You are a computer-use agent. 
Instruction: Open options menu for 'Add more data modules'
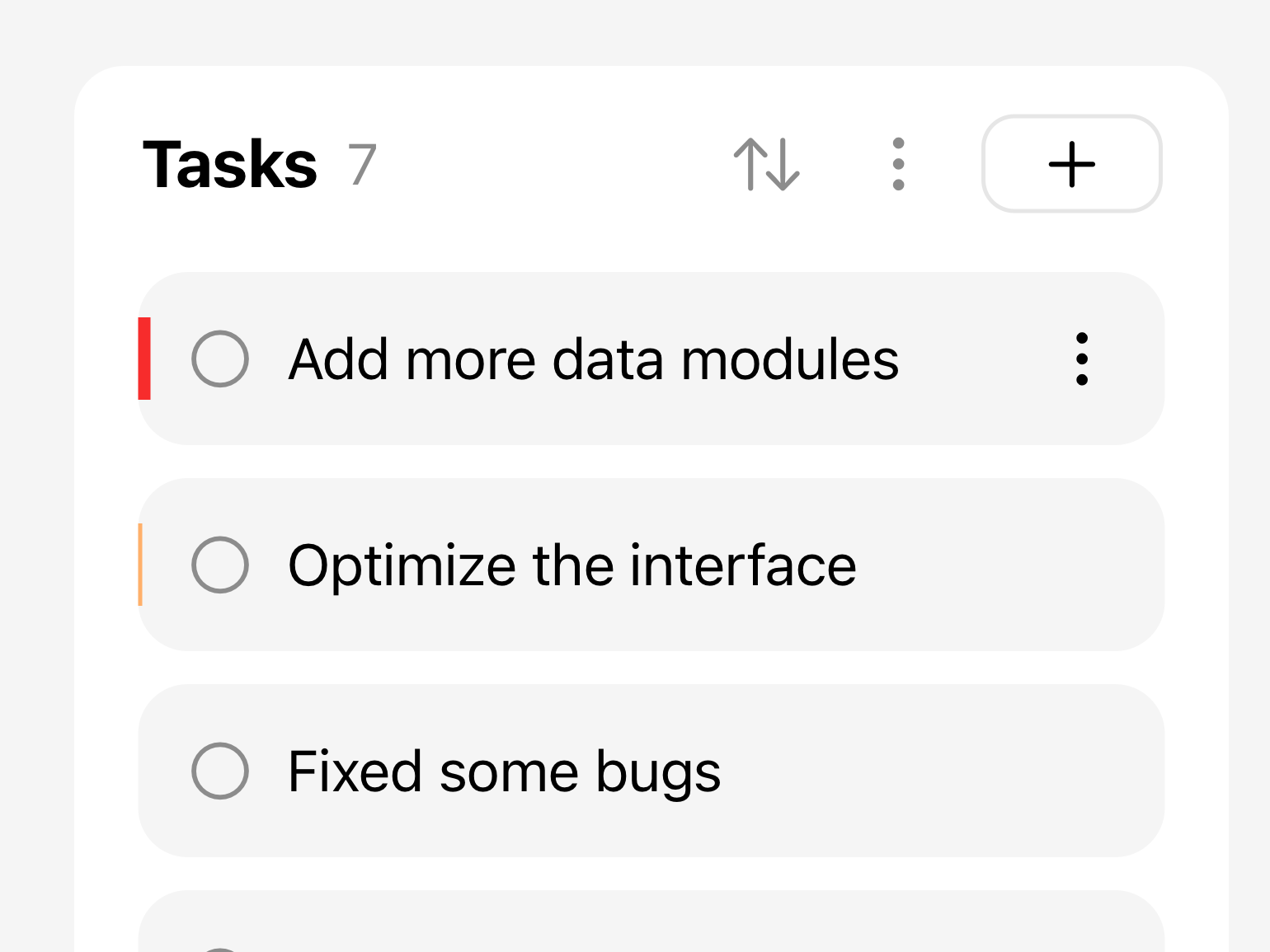pyautogui.click(x=1082, y=359)
